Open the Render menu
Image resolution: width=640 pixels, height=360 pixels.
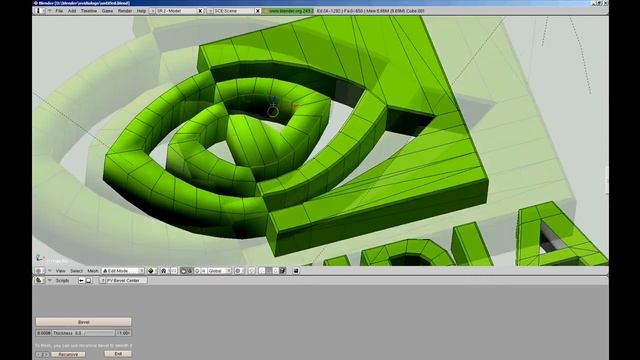pyautogui.click(x=125, y=11)
